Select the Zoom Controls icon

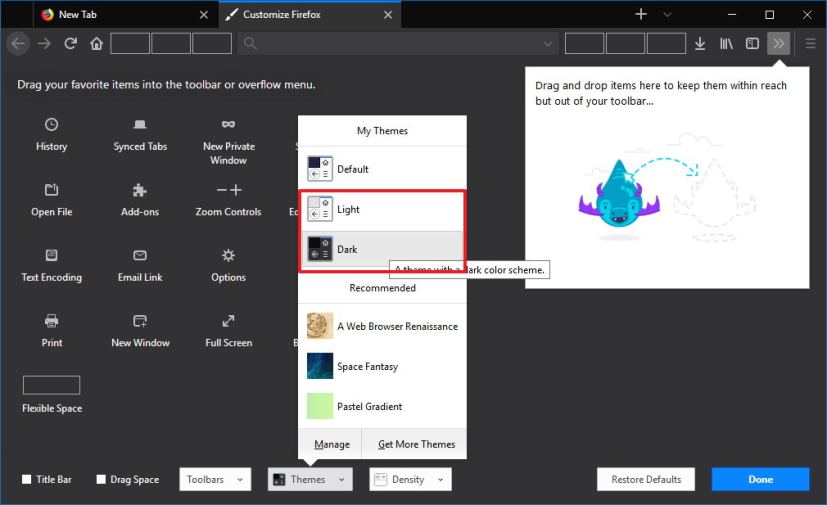(x=229, y=190)
